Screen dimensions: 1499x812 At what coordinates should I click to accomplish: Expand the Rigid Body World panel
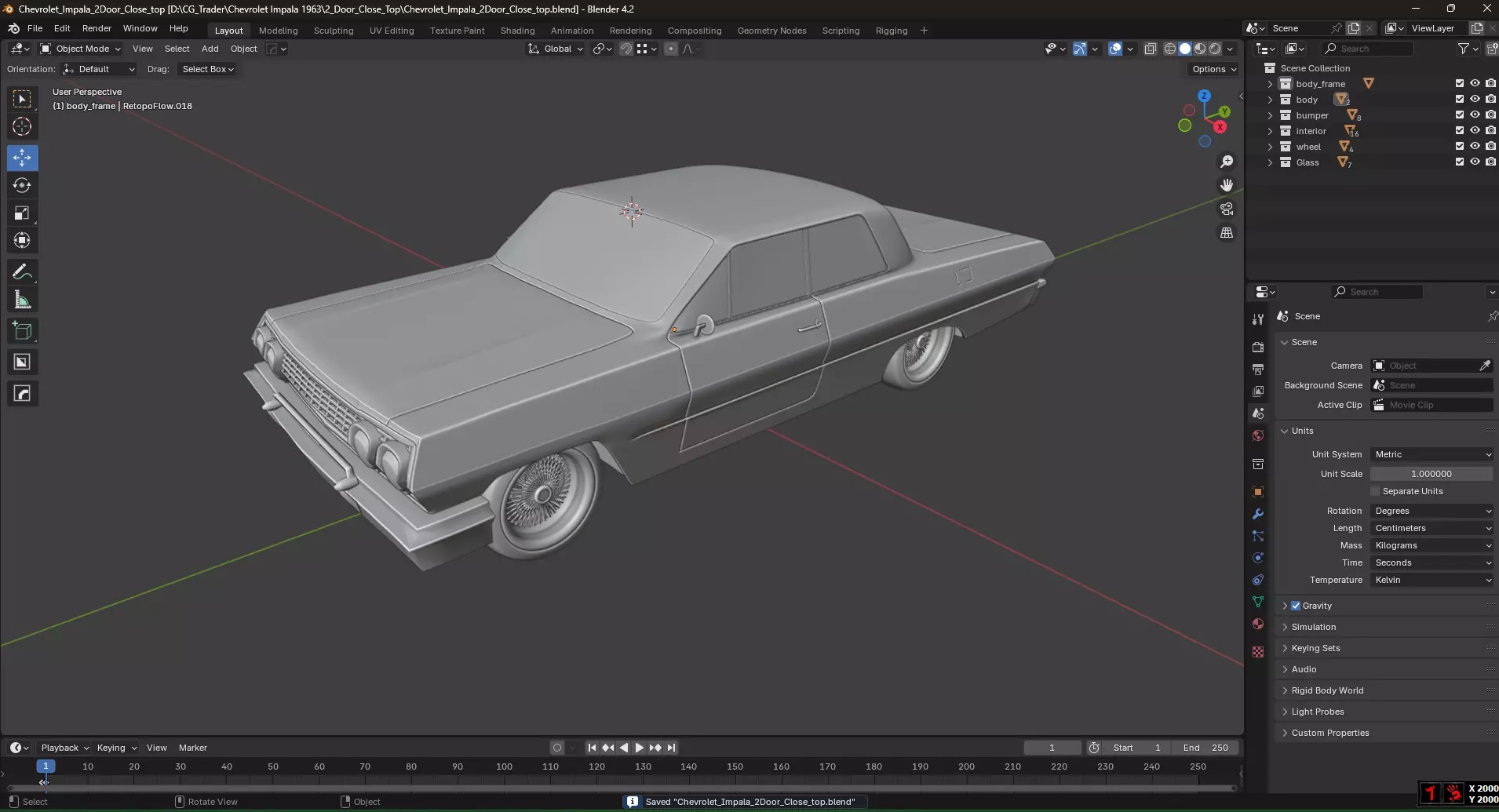pyautogui.click(x=1327, y=690)
